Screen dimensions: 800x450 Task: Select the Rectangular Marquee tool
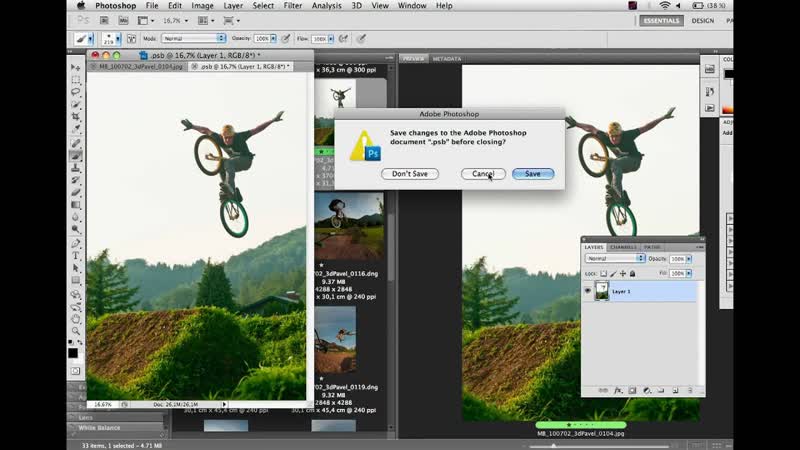point(76,80)
